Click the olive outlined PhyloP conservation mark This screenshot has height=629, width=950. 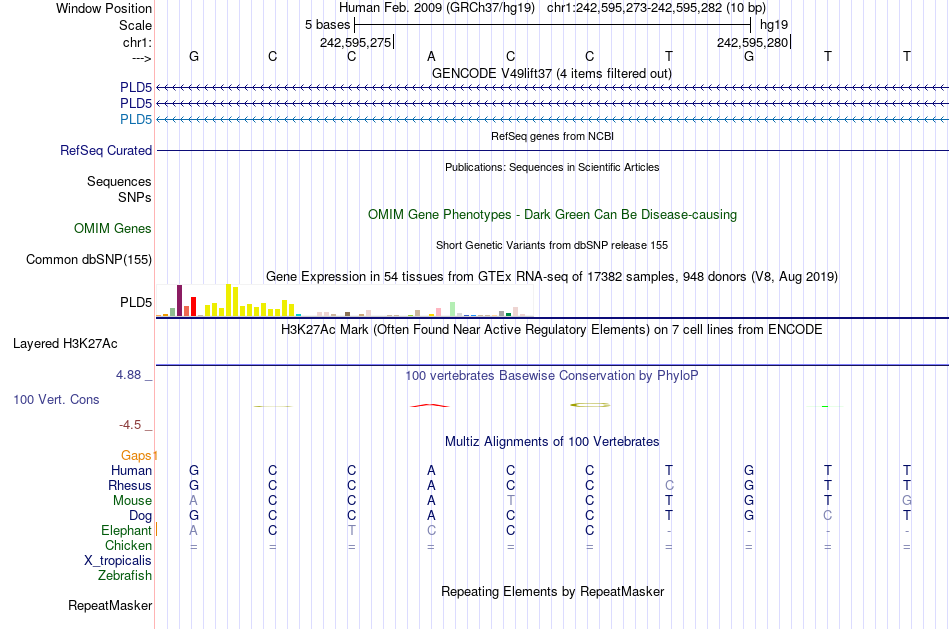pyautogui.click(x=590, y=405)
